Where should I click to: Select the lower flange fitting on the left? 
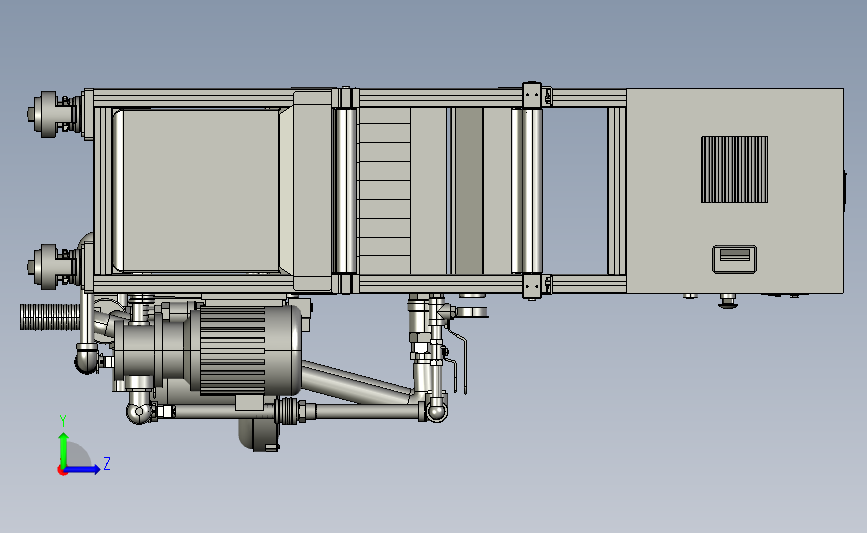point(55,266)
